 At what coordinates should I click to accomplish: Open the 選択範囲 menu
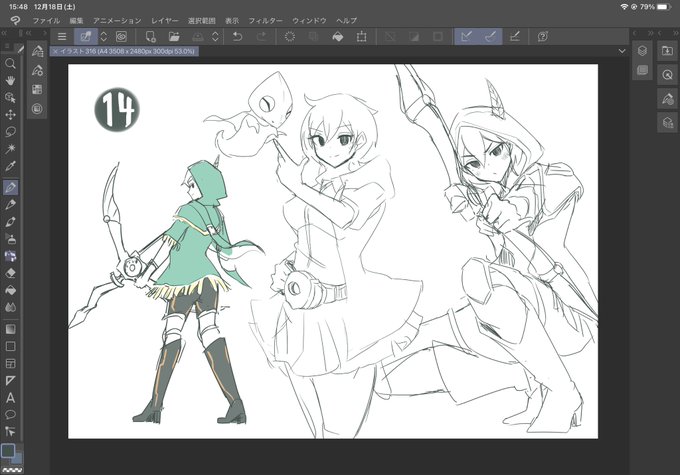pos(202,20)
